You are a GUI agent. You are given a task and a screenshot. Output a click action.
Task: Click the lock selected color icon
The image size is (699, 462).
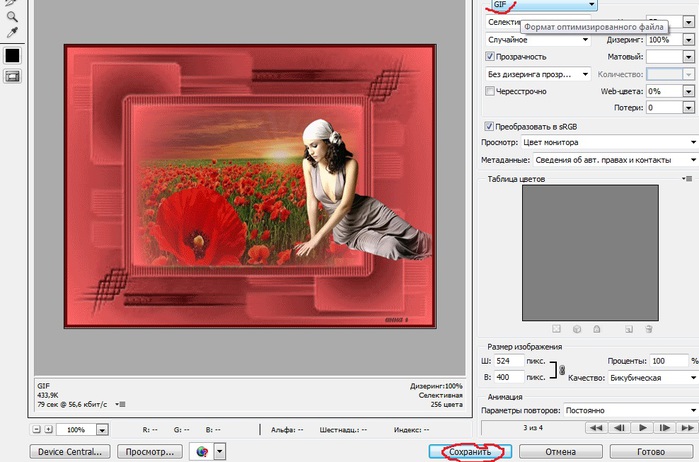[x=596, y=328]
